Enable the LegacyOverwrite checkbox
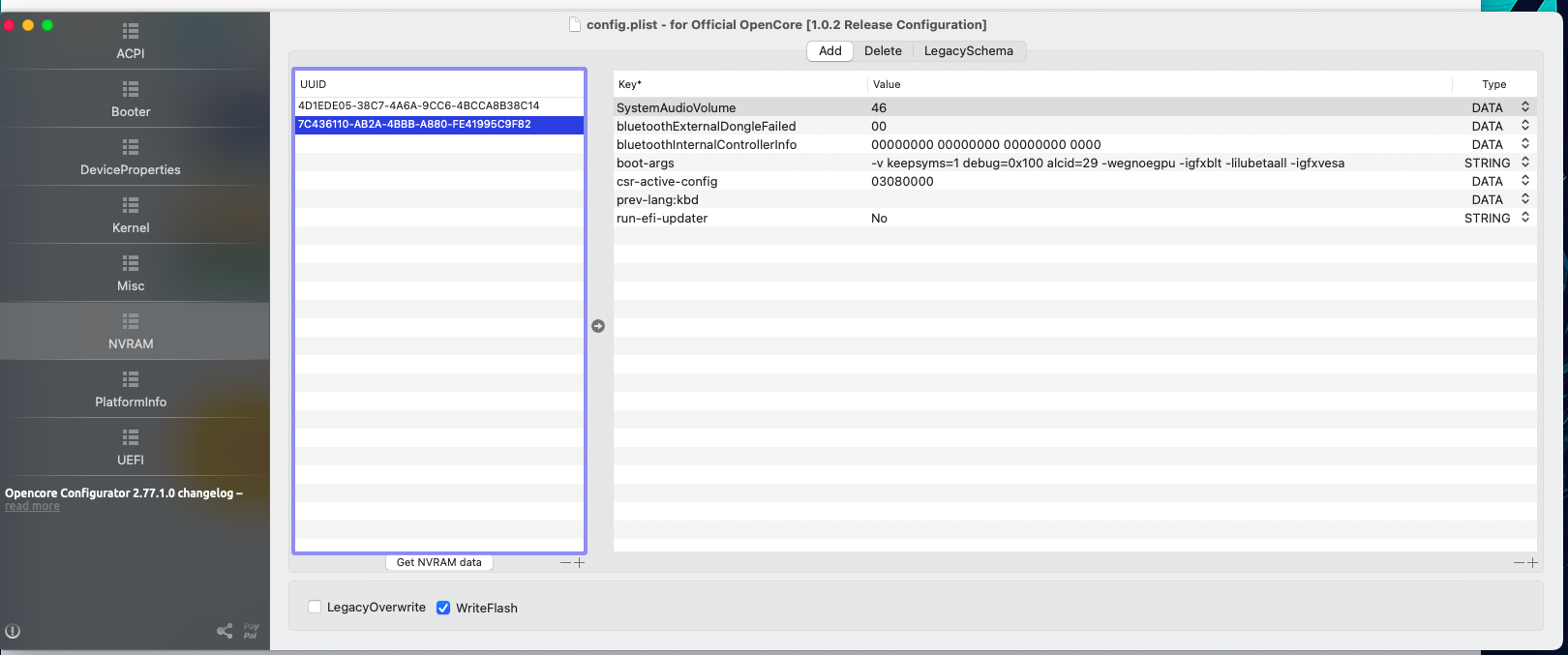Viewport: 1568px width, 655px height. pos(315,607)
